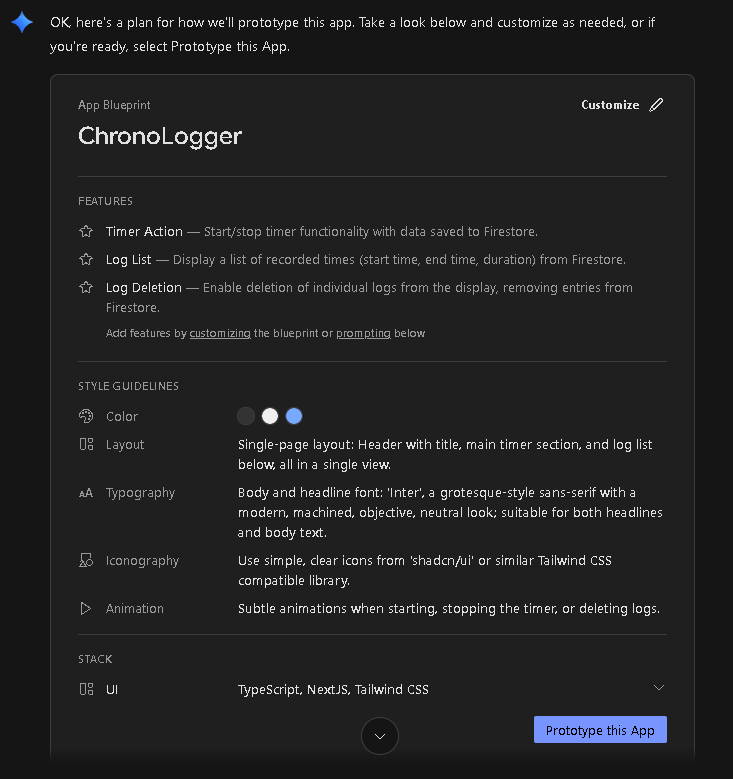Click the Layout label
This screenshot has height=779, width=733.
125,445
